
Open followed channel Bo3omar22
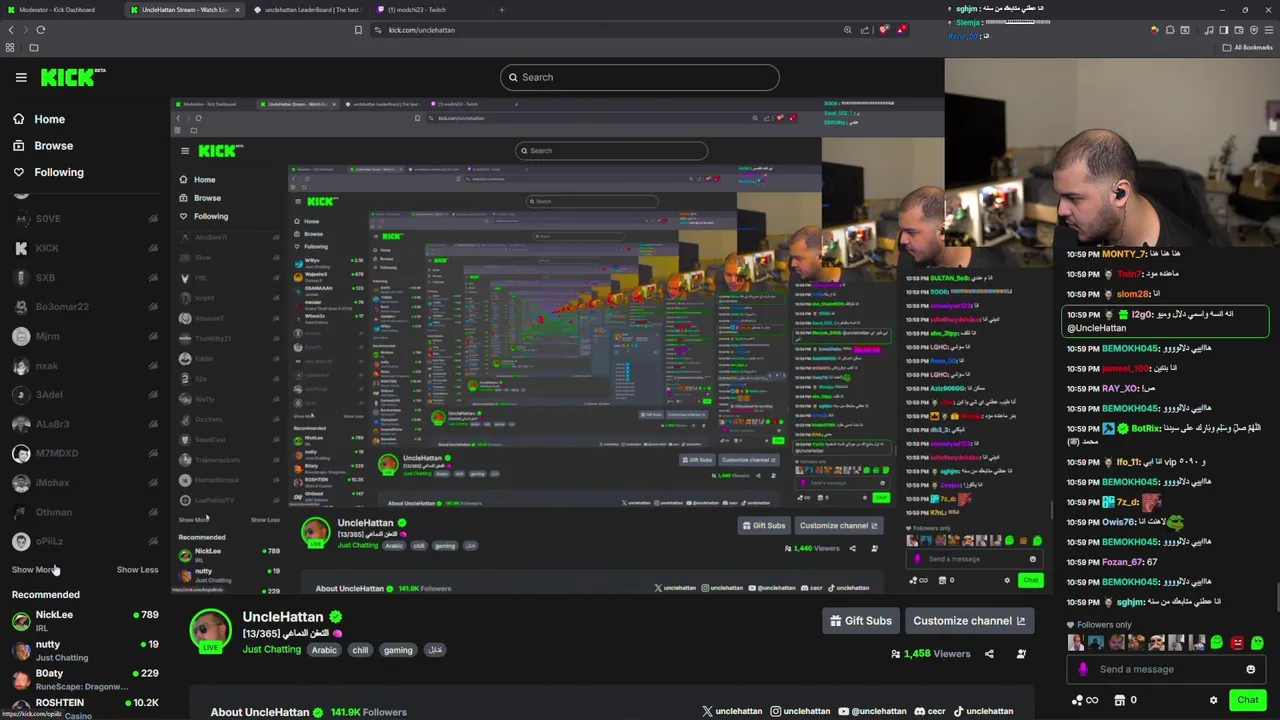84,307
